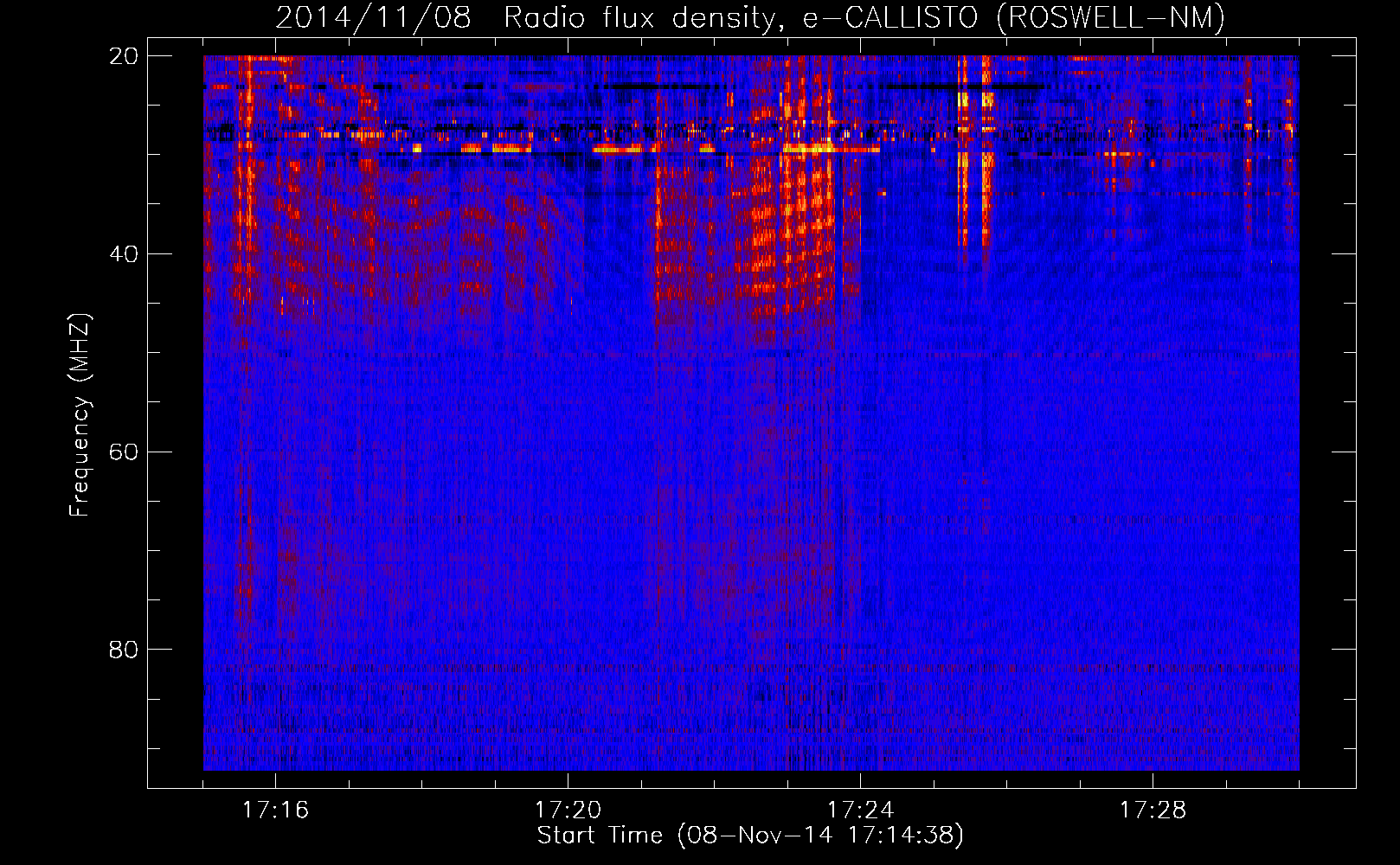This screenshot has width=1400, height=865.
Task: Click the '17:24' time tick label
Action: [860, 810]
